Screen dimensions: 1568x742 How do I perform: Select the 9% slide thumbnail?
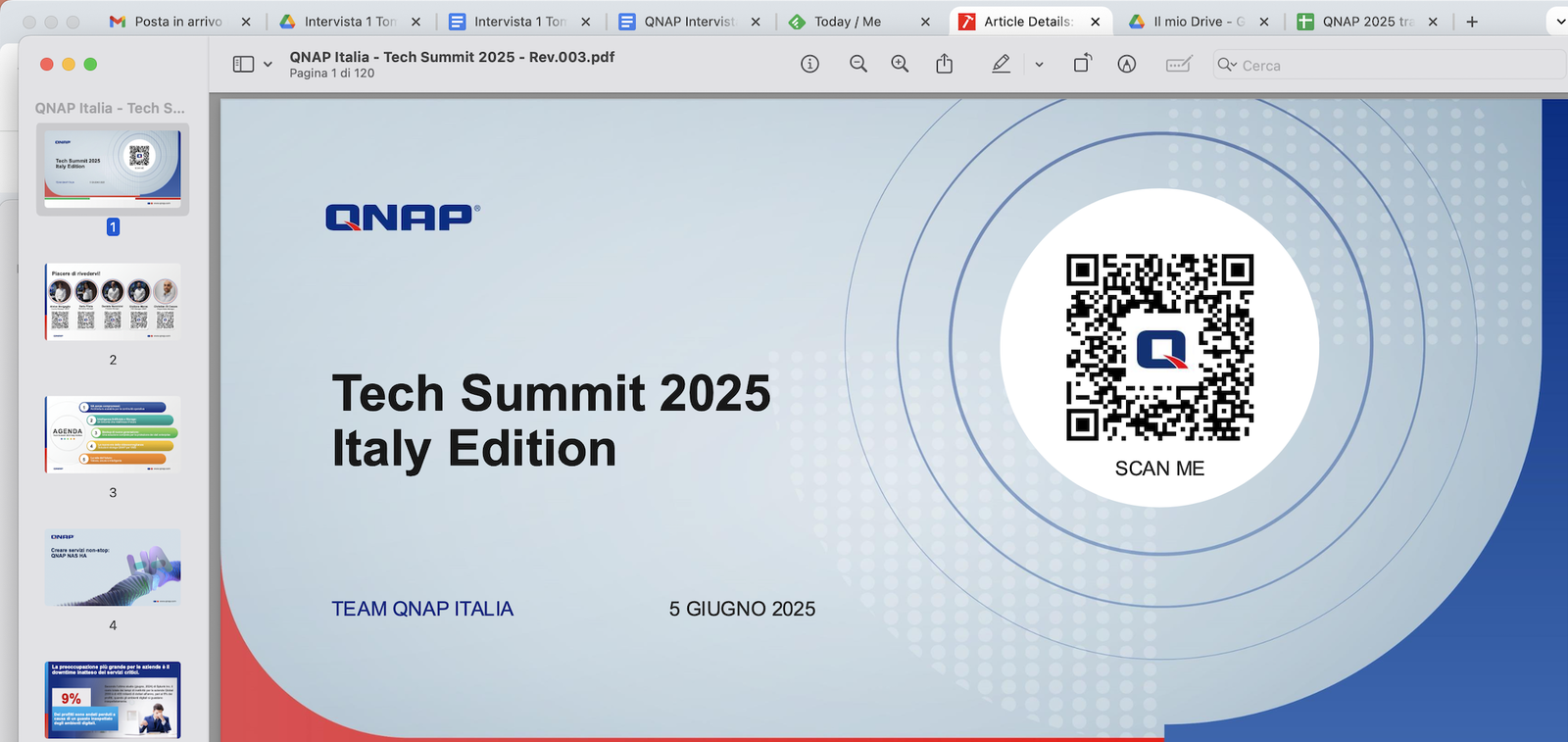point(113,700)
